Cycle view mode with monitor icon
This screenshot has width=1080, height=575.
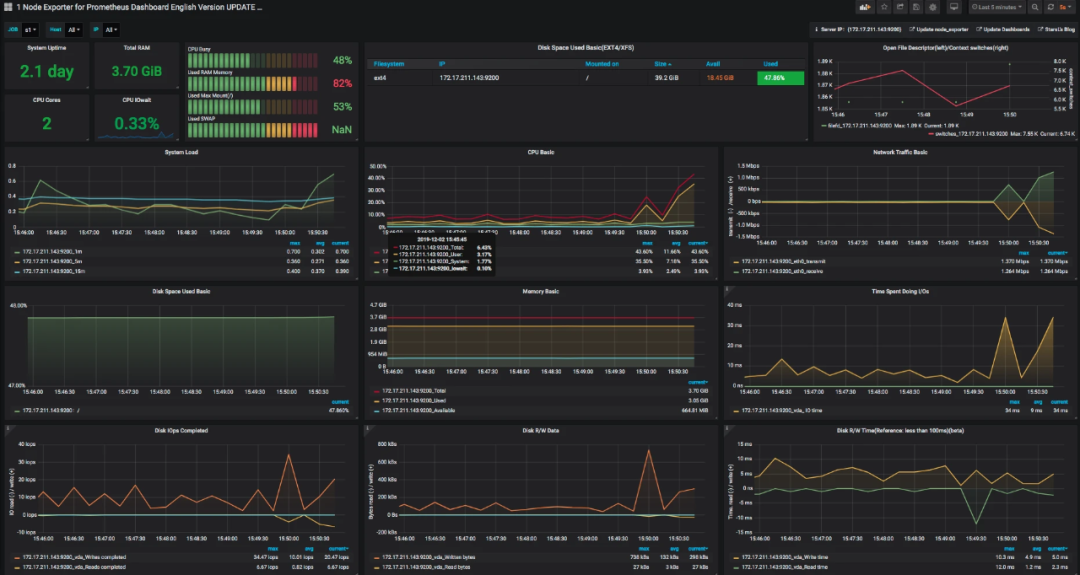click(x=954, y=7)
